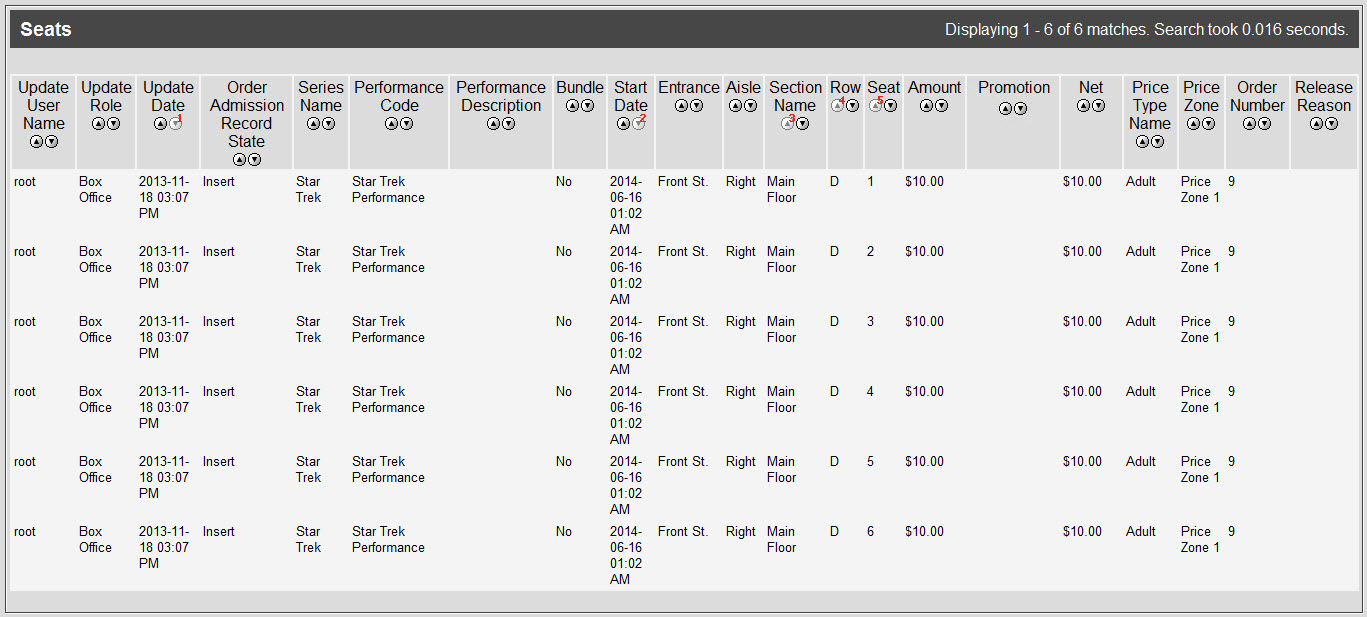Viewport: 1367px width, 617px height.
Task: Sort Section Name descending
Action: pyautogui.click(x=802, y=124)
